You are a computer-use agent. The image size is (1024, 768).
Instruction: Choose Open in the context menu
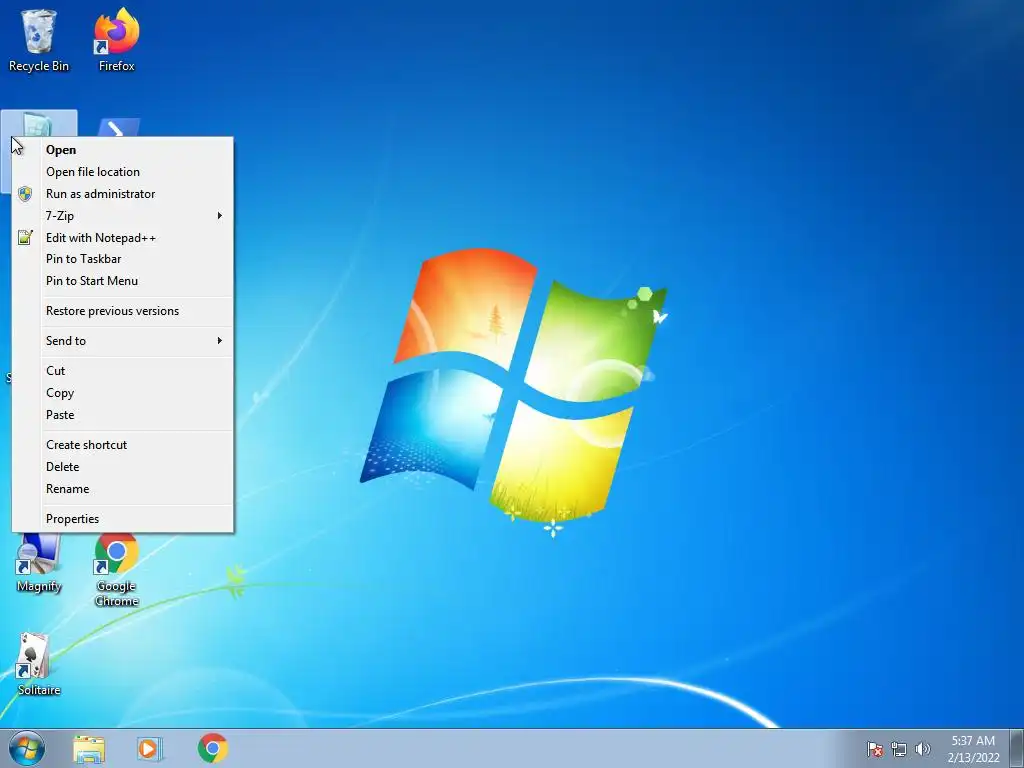click(x=123, y=150)
